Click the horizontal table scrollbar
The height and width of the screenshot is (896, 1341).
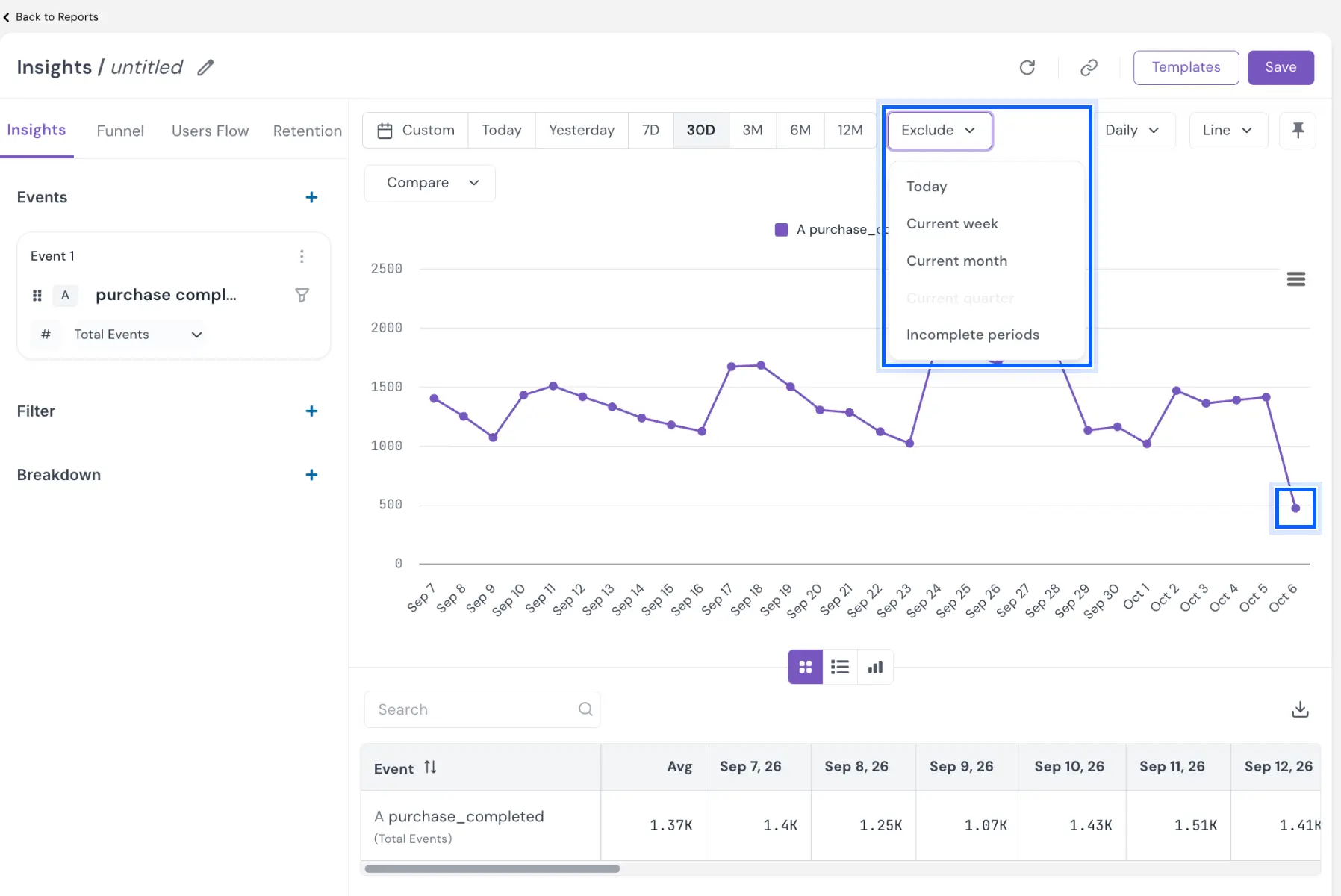pos(492,869)
